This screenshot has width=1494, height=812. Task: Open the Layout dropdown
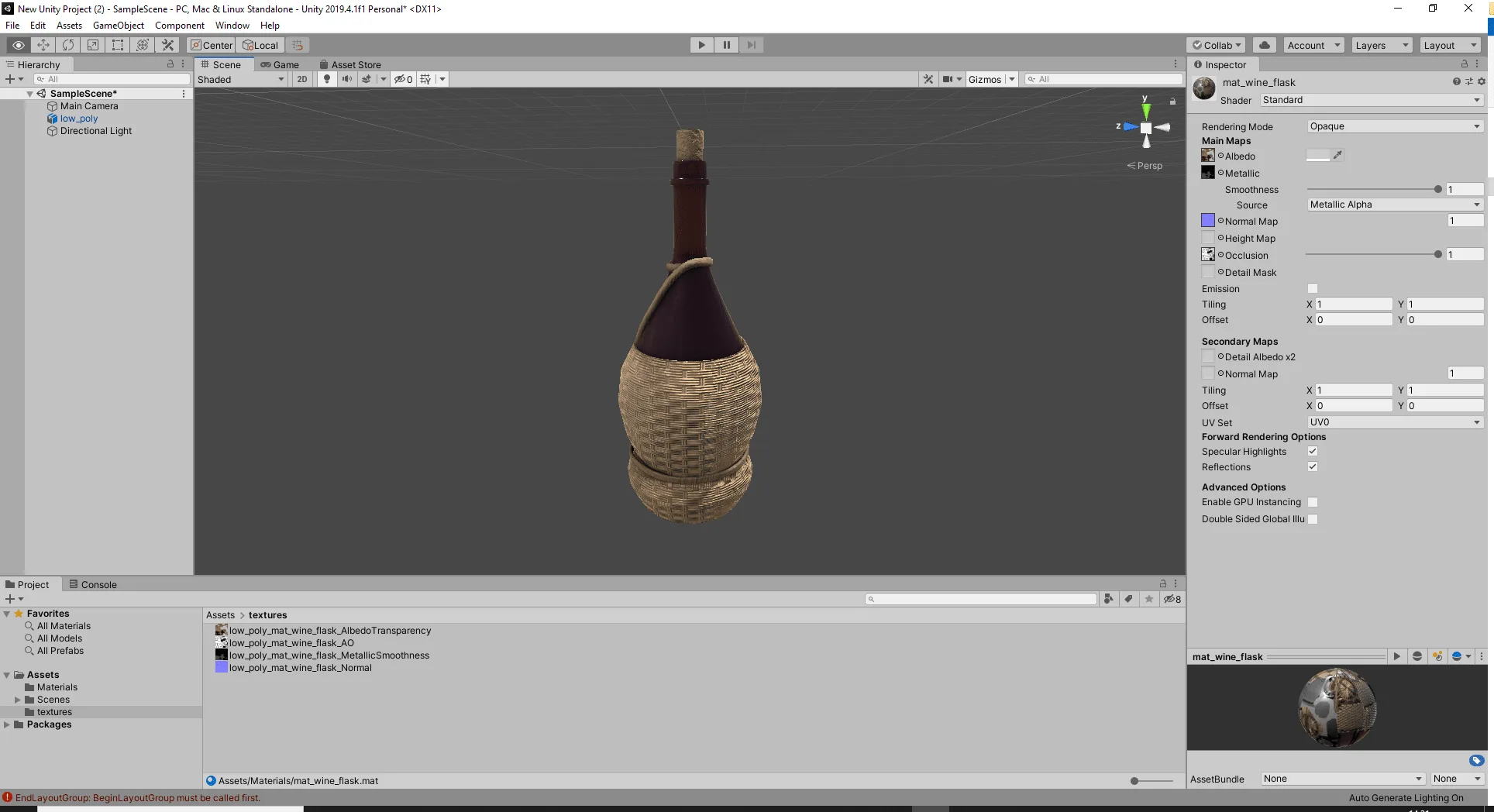(1450, 45)
